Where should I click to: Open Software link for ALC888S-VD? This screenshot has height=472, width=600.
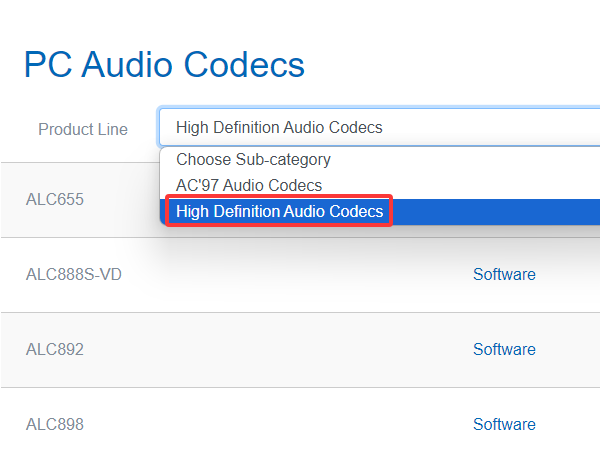504,274
